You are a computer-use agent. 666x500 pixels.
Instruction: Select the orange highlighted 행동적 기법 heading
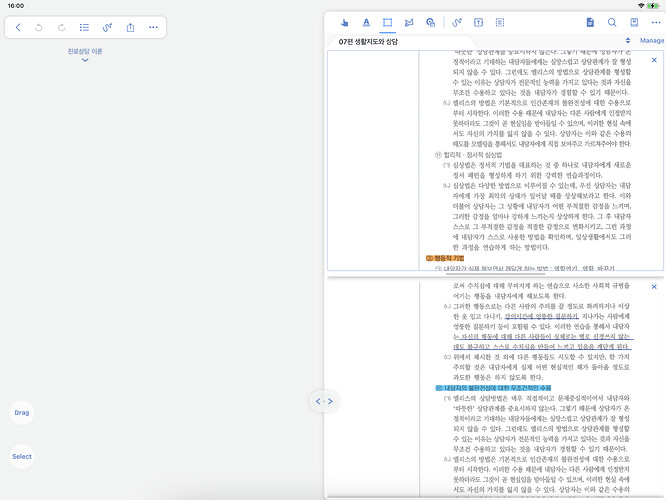445,258
